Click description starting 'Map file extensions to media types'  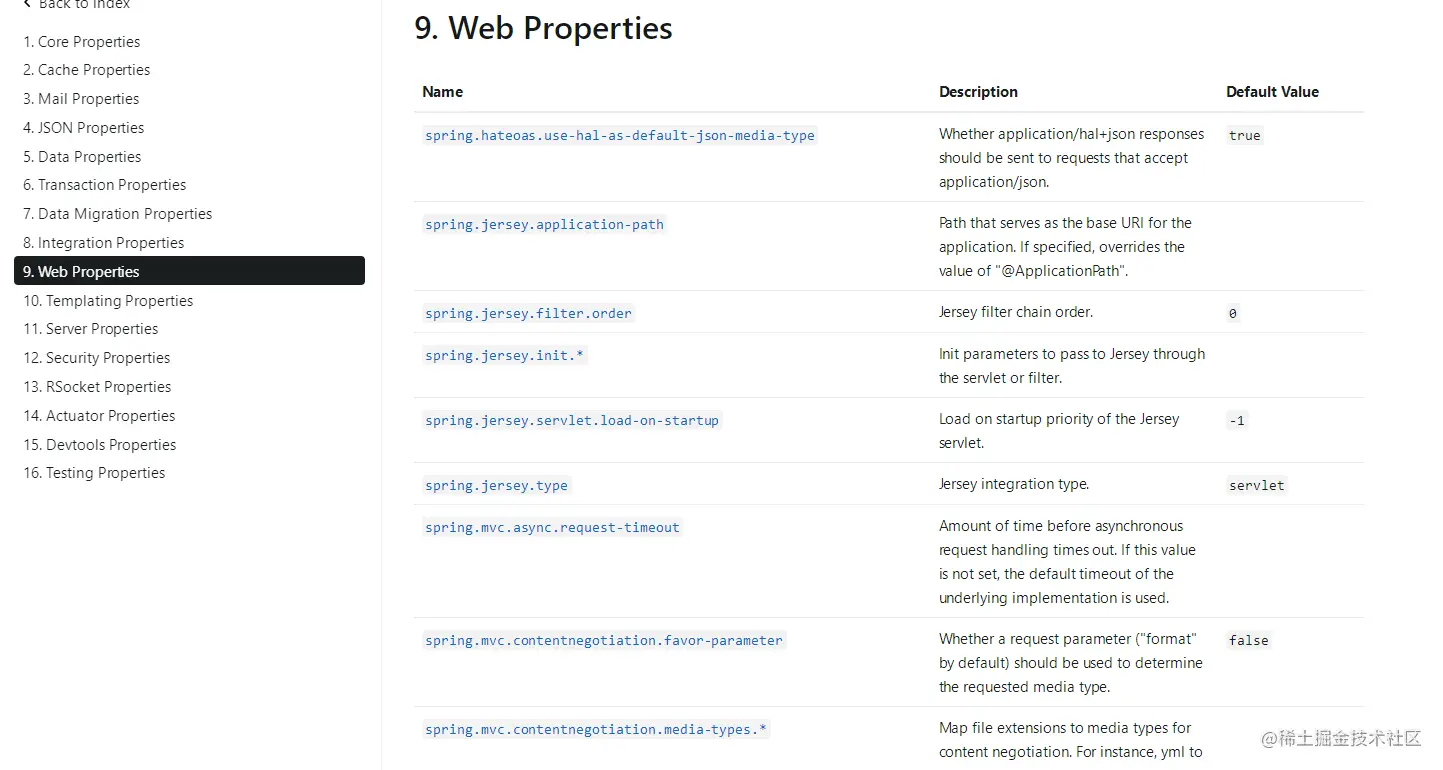coord(1071,740)
